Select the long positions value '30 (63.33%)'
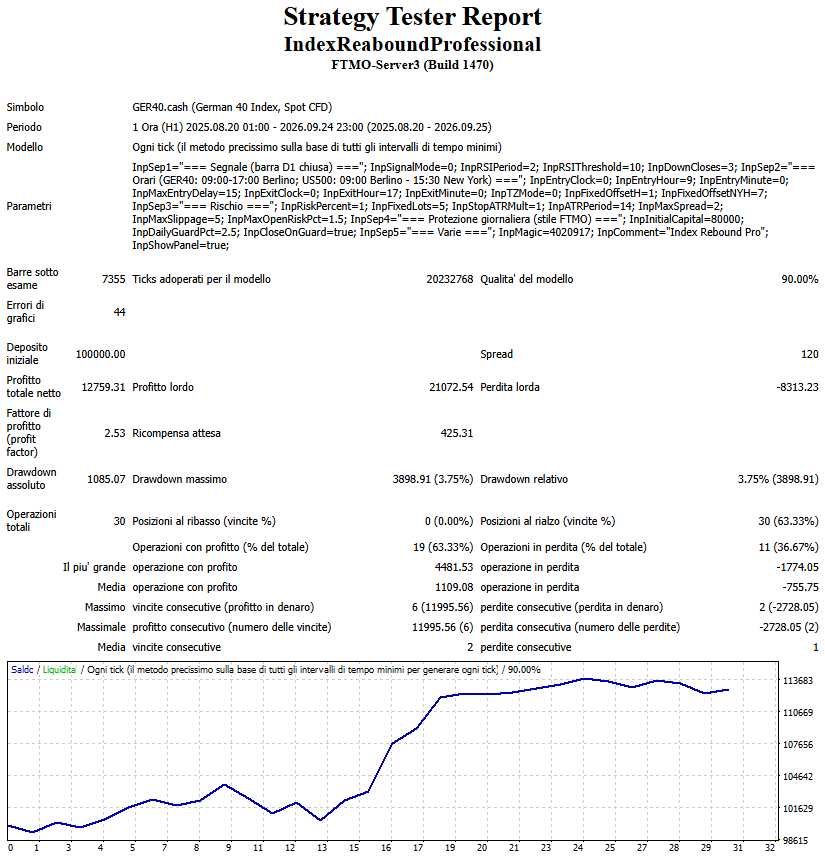This screenshot has height=859, width=825. pyautogui.click(x=788, y=522)
